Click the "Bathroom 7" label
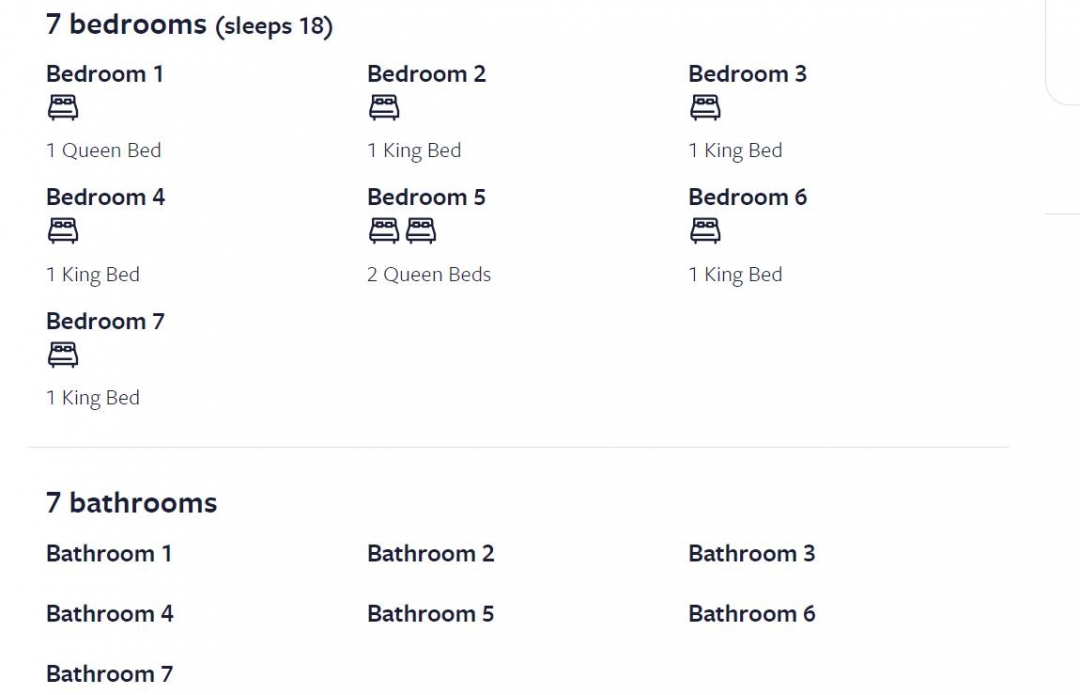 click(x=109, y=674)
